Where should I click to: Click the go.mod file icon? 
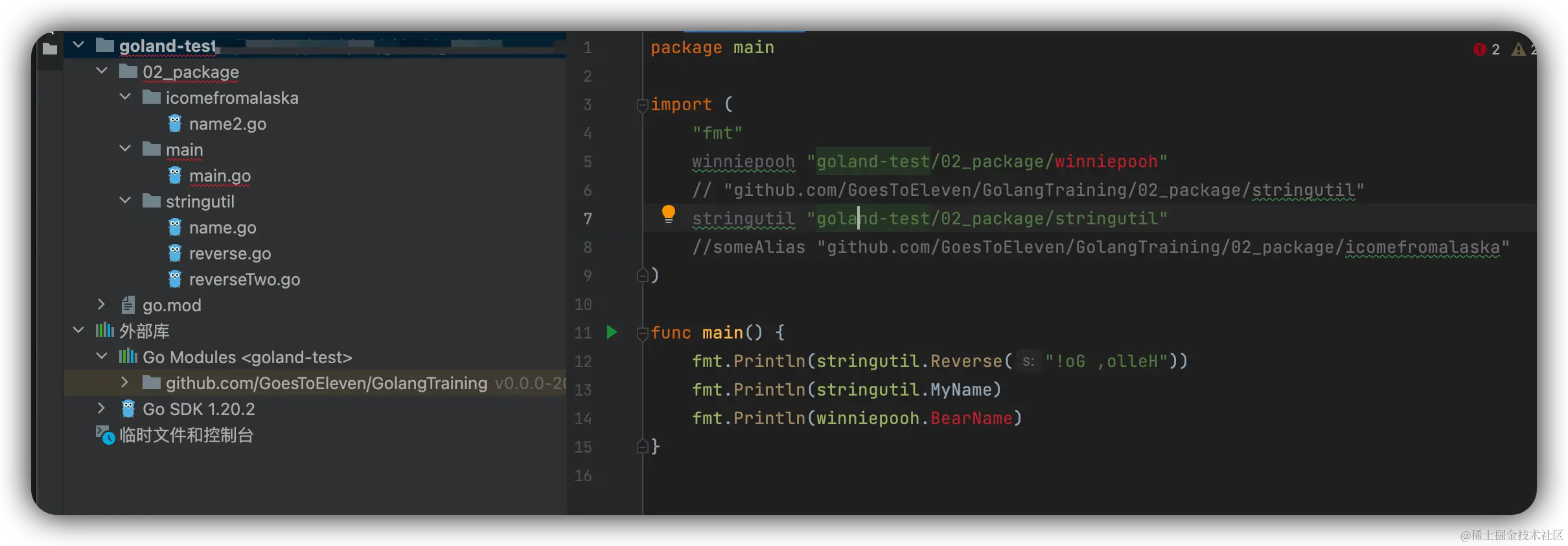(128, 305)
